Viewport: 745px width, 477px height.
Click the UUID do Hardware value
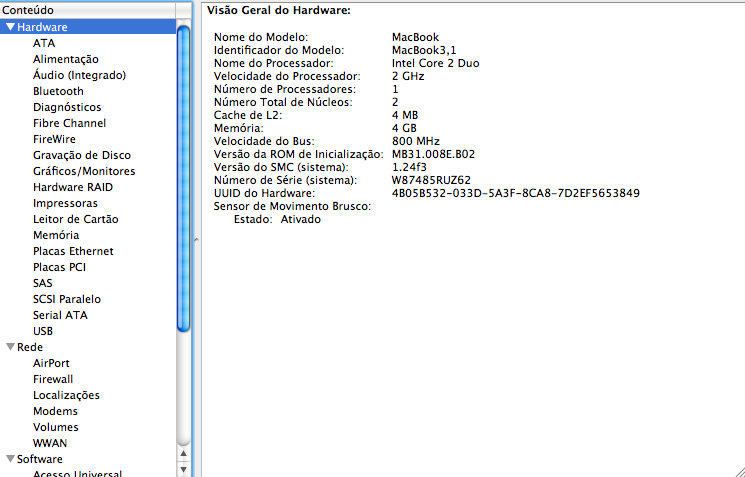[516, 193]
